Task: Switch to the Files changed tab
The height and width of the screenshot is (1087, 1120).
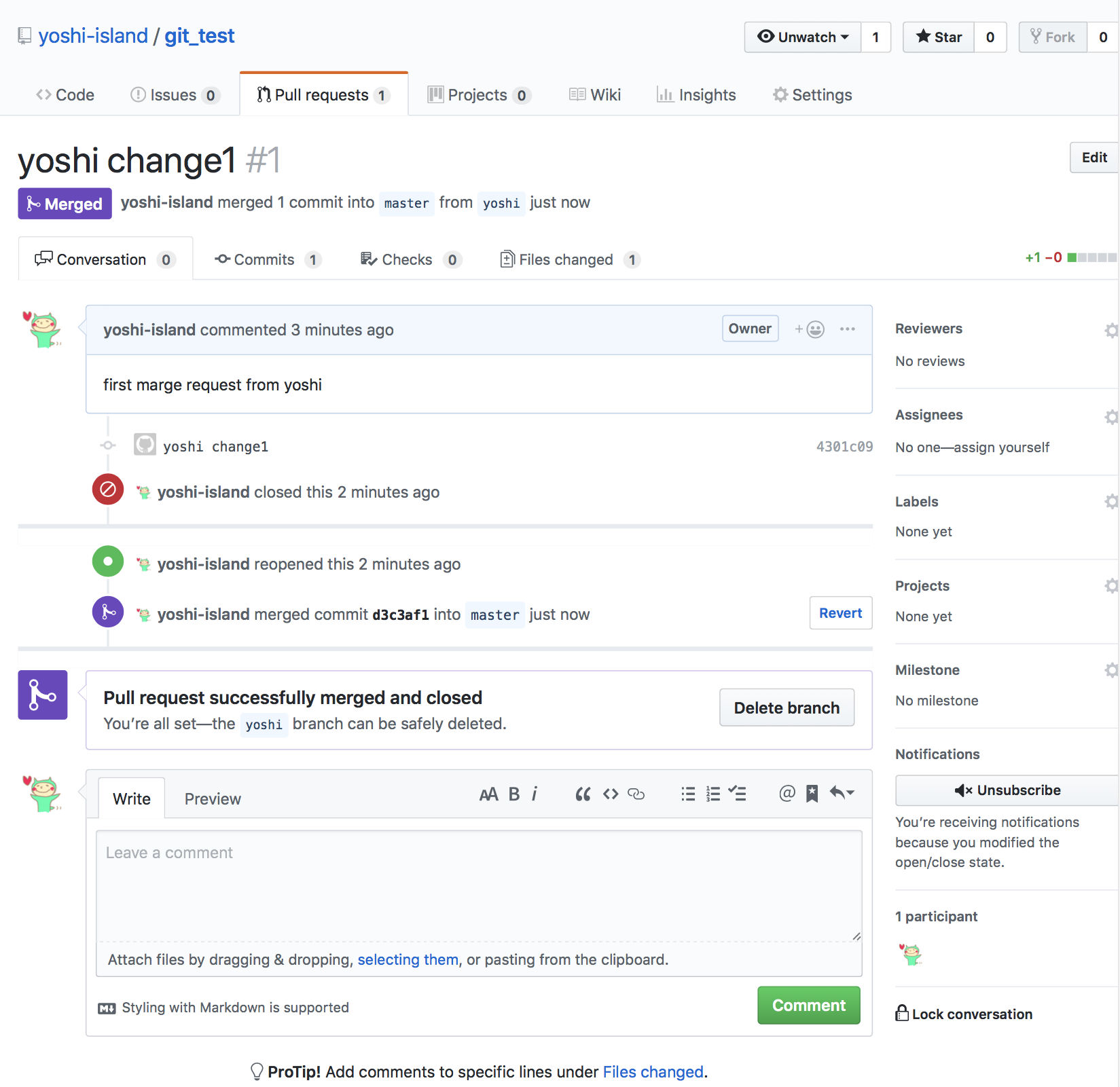Action: pyautogui.click(x=570, y=259)
